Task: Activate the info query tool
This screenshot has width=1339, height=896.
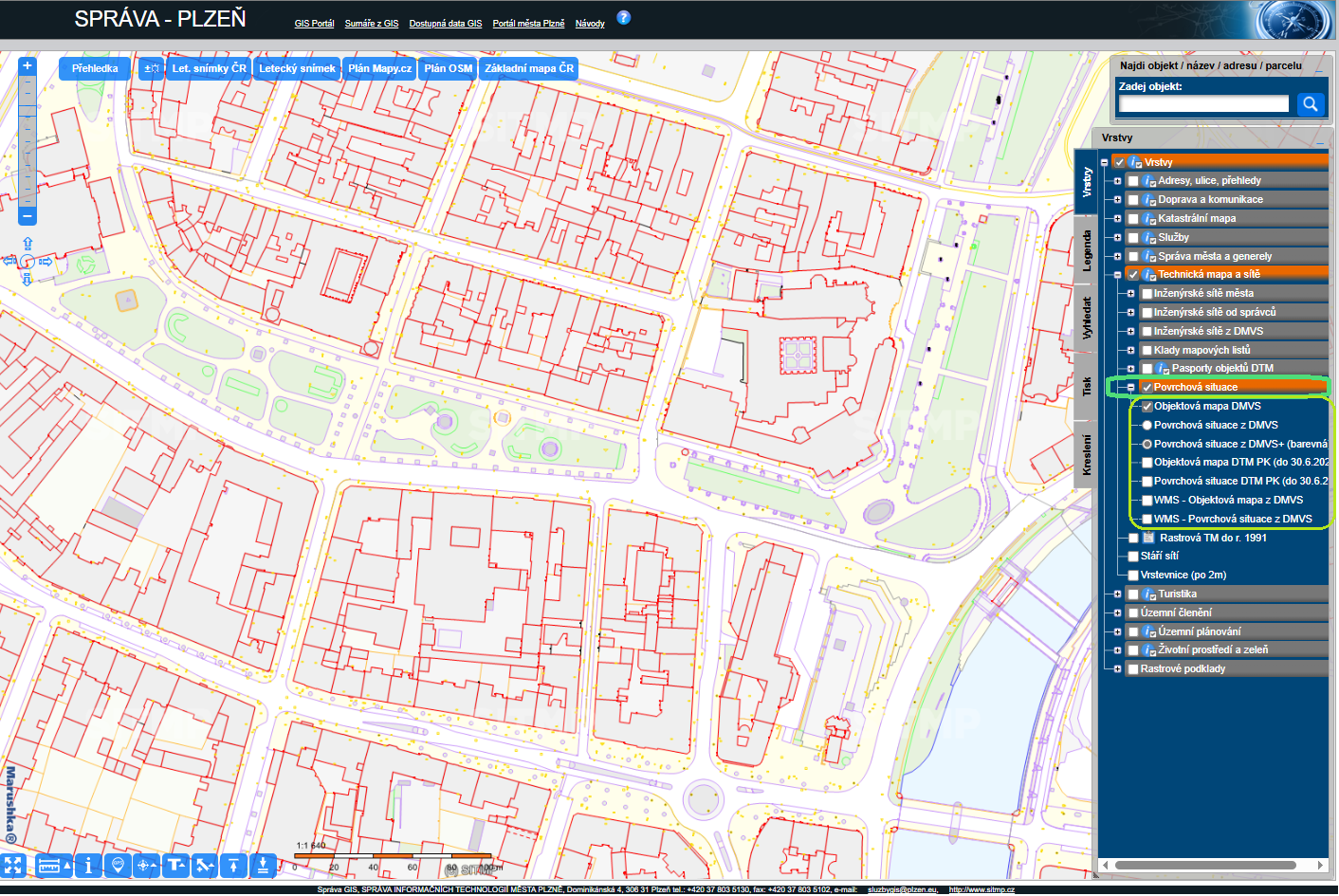Action: coord(88,865)
